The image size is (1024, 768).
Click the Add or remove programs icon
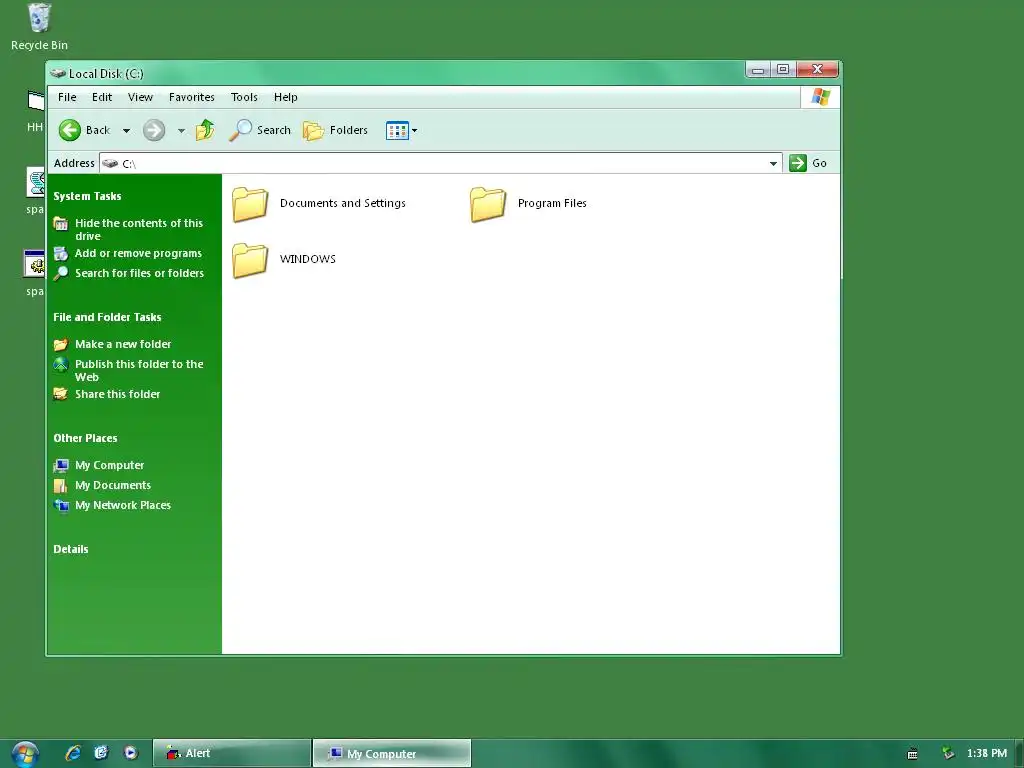pyautogui.click(x=61, y=253)
